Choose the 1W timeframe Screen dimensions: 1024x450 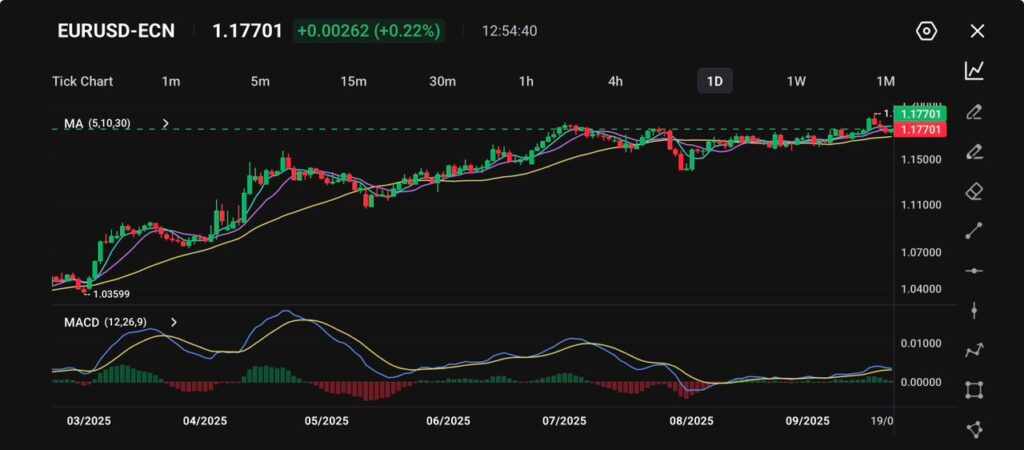point(796,81)
